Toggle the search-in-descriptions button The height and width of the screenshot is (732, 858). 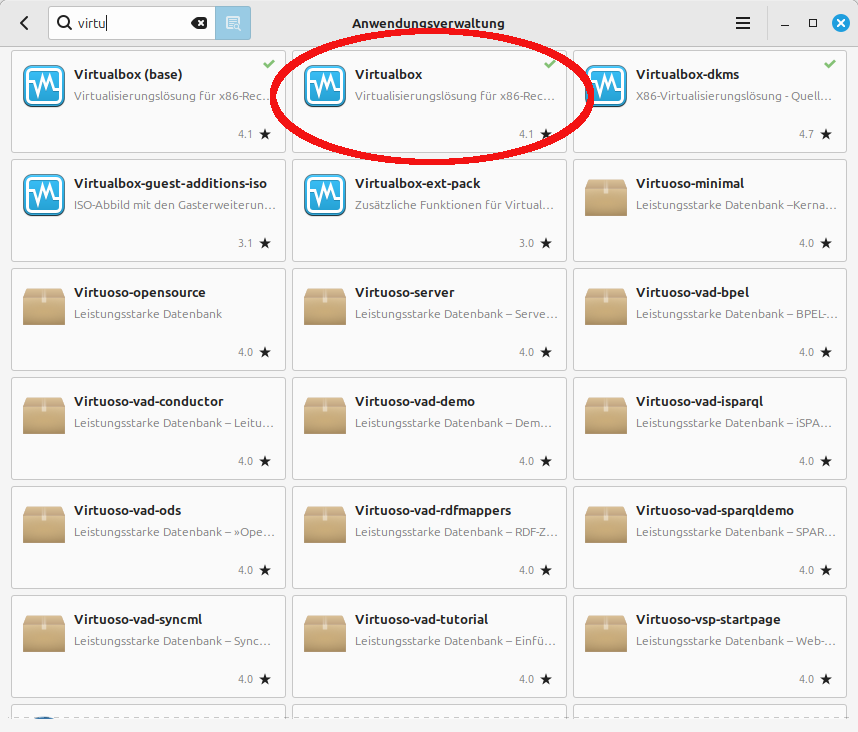[233, 23]
